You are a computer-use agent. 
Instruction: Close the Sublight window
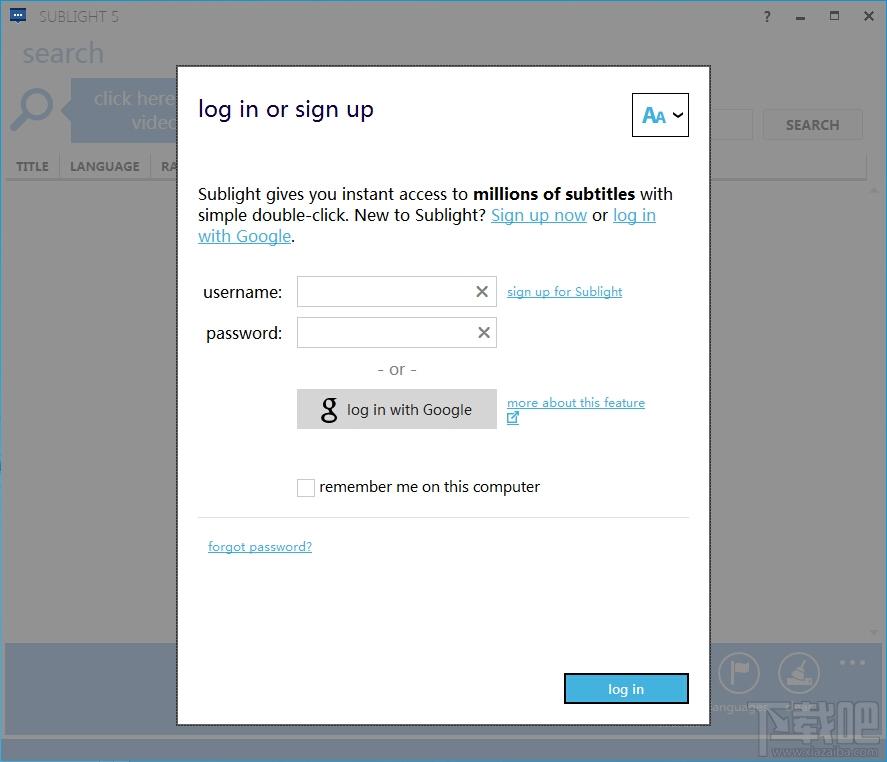(x=869, y=16)
